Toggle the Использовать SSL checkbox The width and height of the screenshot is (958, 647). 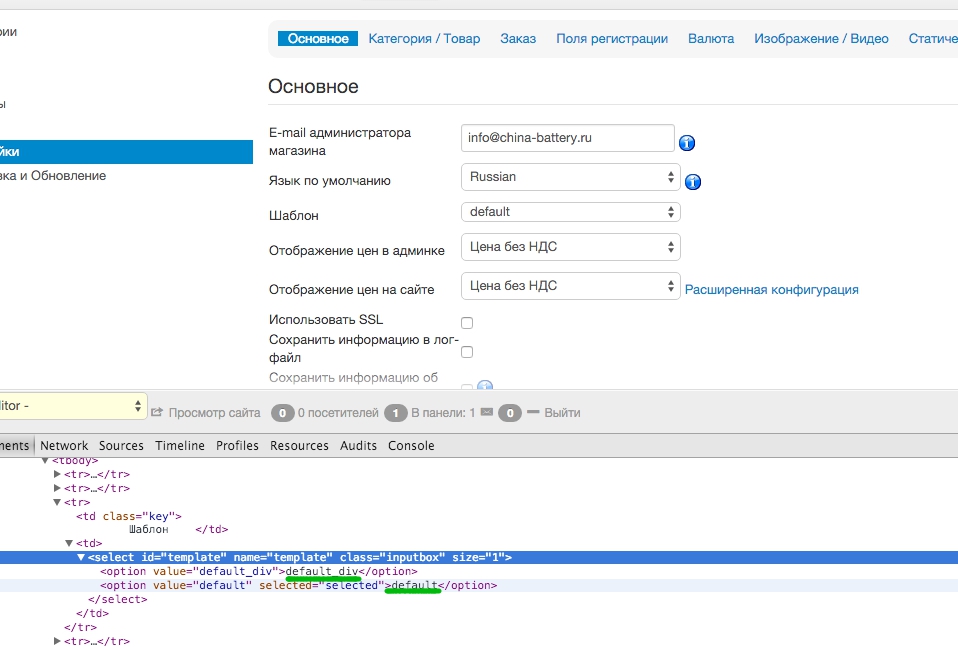point(467,323)
